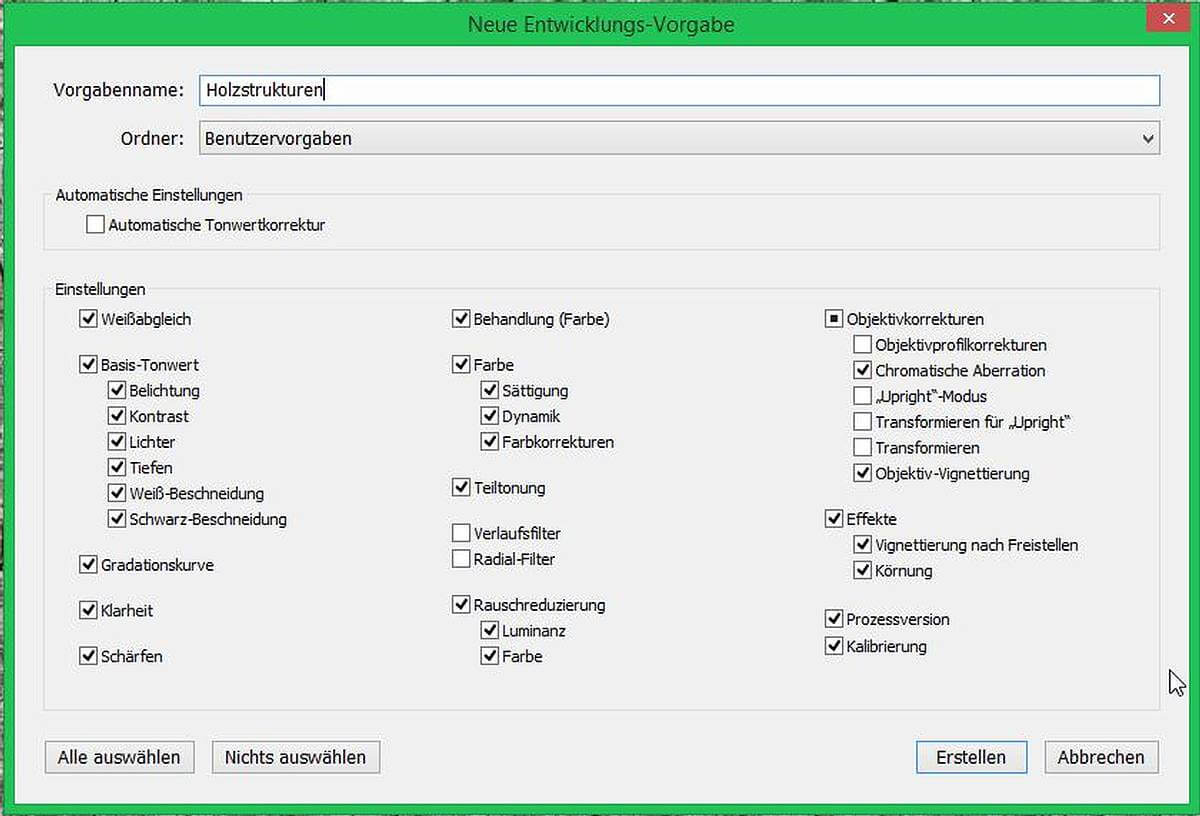Disable the Körnung effect checkbox

862,570
